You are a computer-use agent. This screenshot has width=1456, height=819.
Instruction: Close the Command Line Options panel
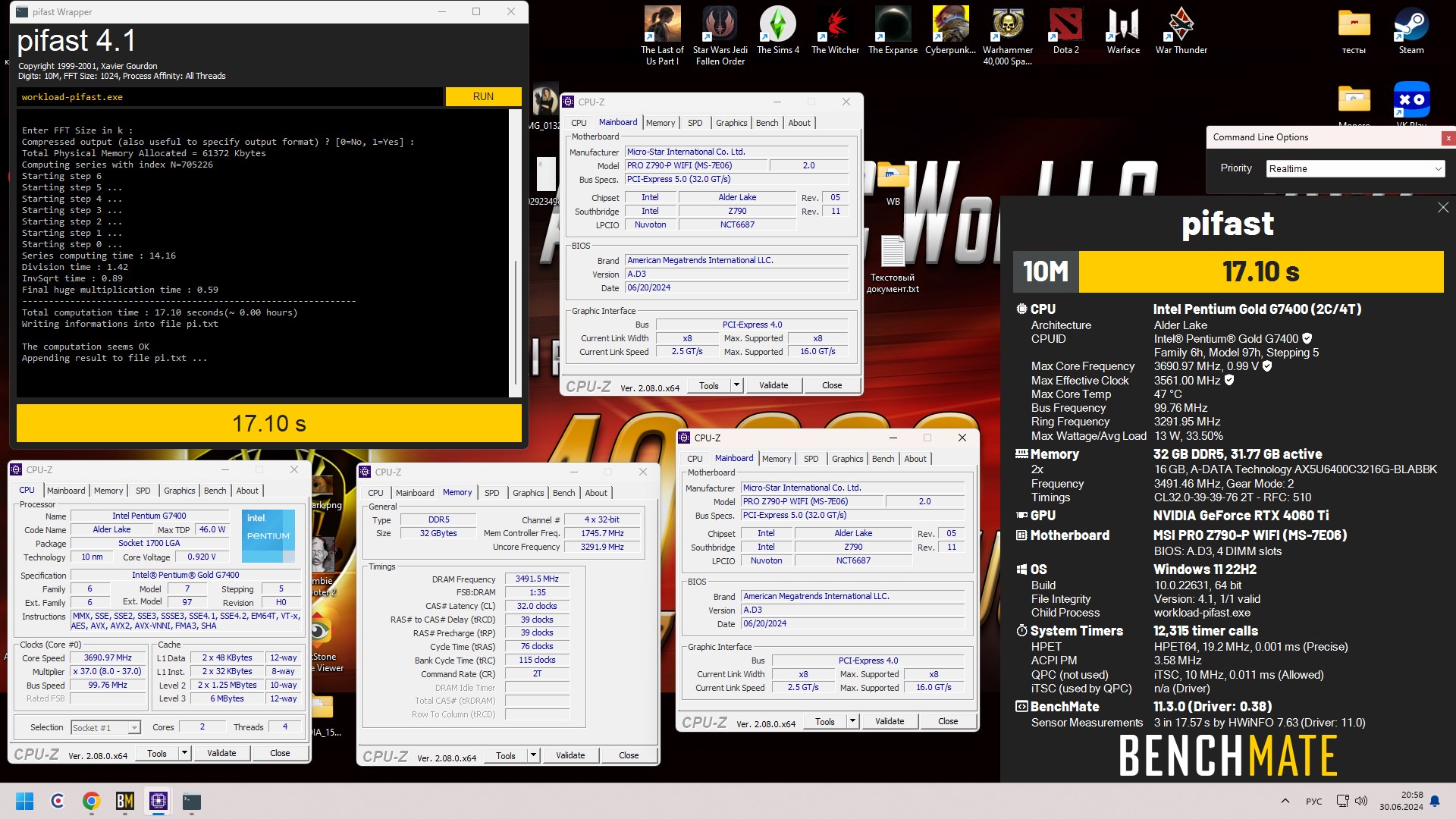pyautogui.click(x=1448, y=138)
